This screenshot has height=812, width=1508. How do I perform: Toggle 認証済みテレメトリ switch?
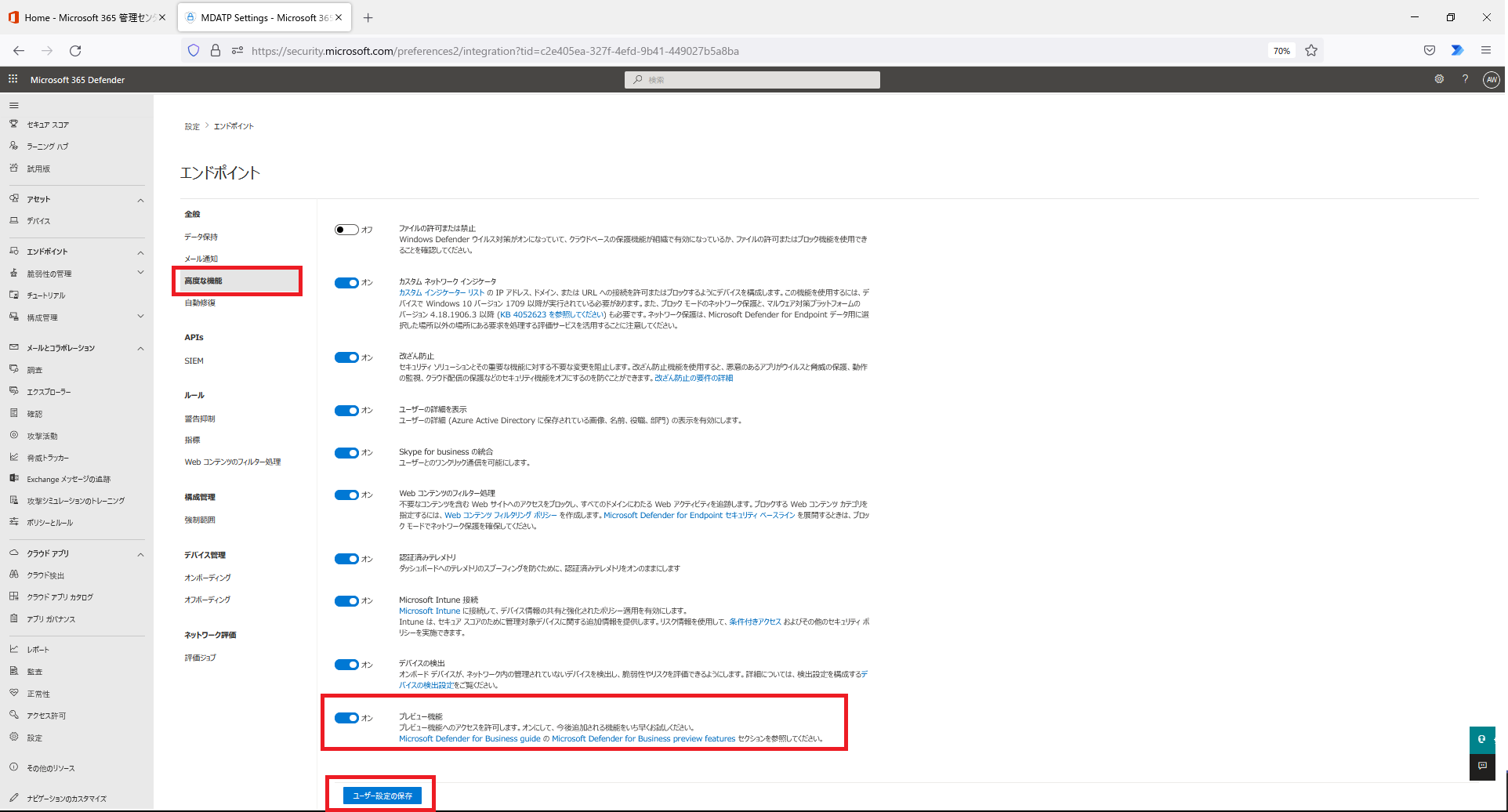pos(346,559)
